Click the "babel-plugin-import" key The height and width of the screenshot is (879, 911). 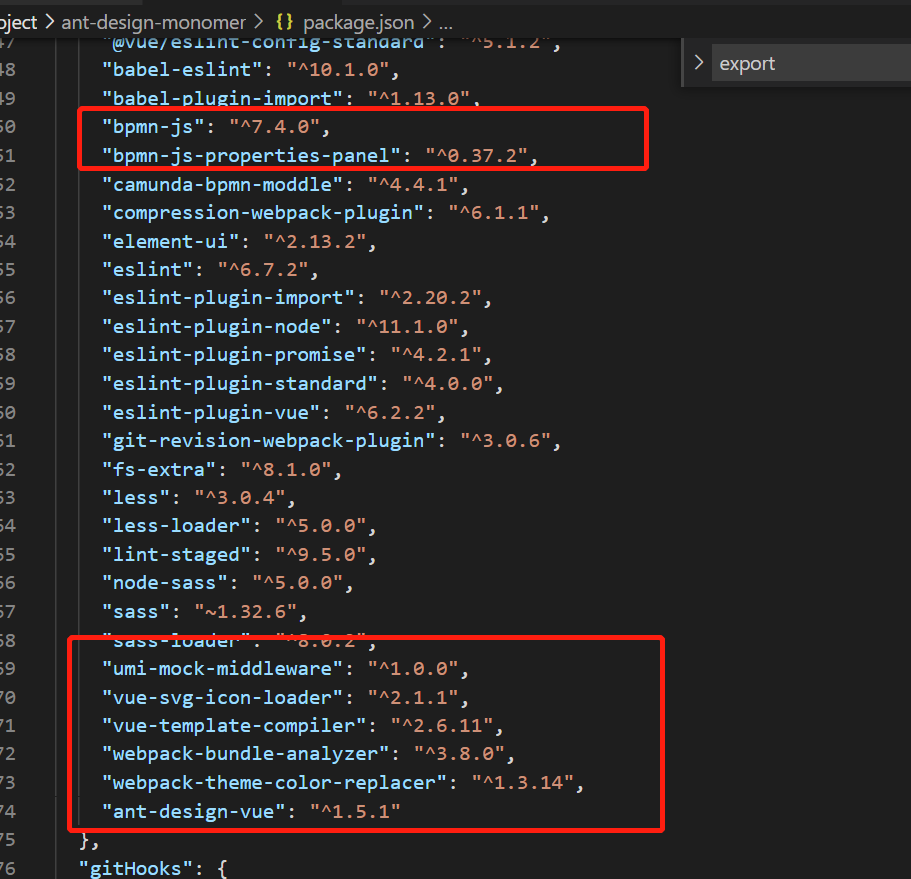coord(223,98)
